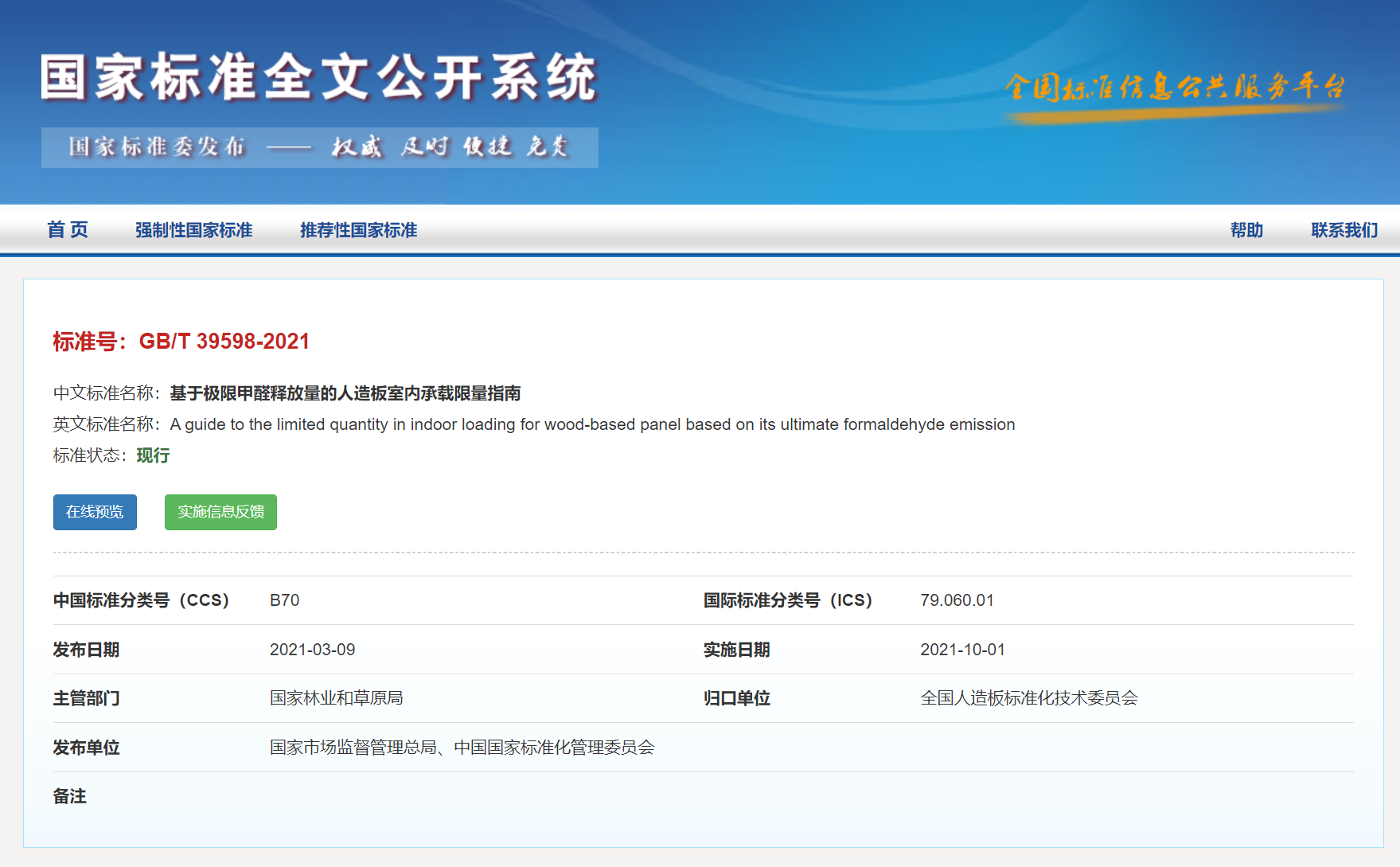Click implementation date 2021-10-01
This screenshot has width=1400, height=867.
(962, 650)
